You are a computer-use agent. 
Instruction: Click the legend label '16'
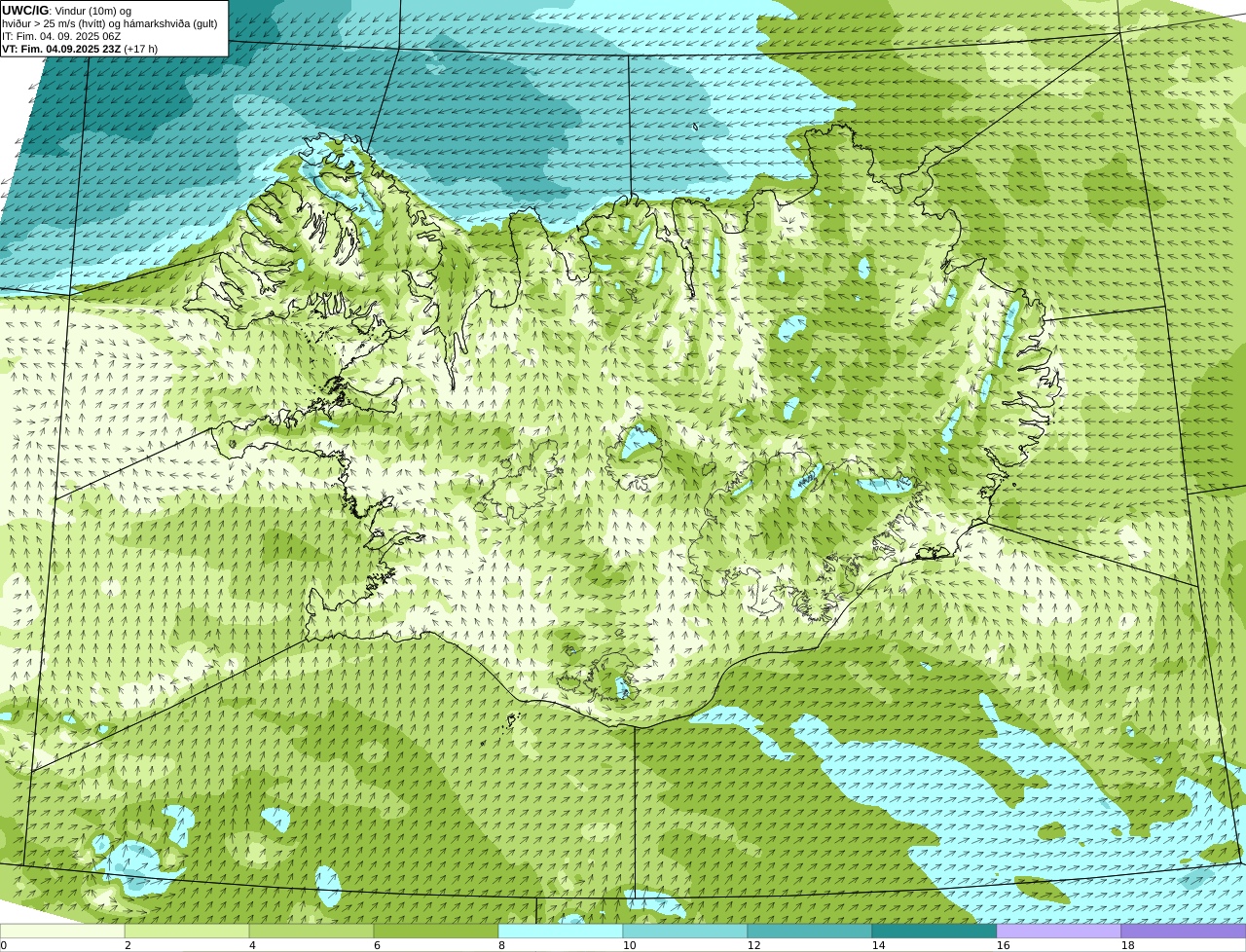click(1003, 945)
